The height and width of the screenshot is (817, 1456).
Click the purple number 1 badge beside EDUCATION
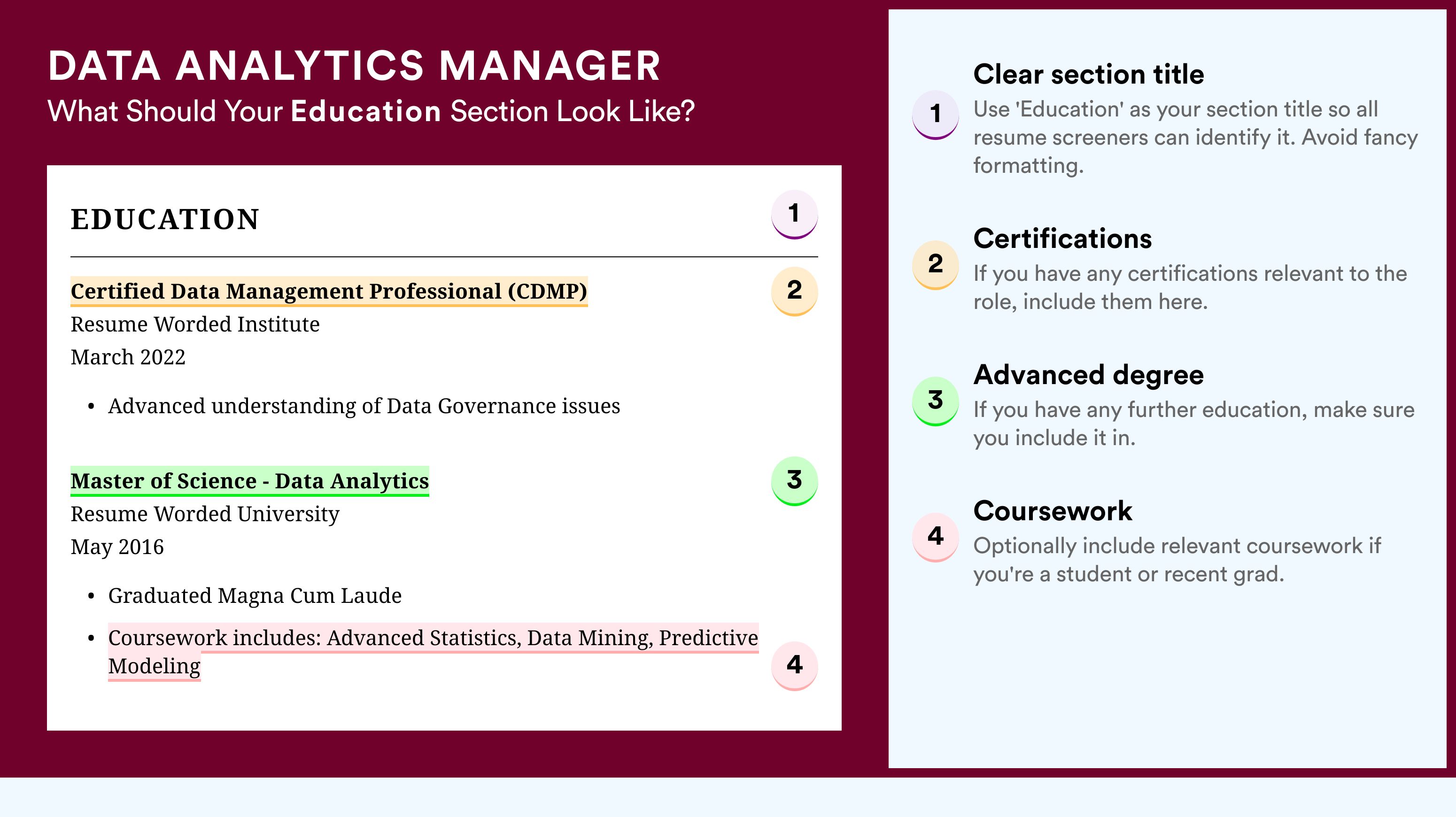click(x=794, y=214)
